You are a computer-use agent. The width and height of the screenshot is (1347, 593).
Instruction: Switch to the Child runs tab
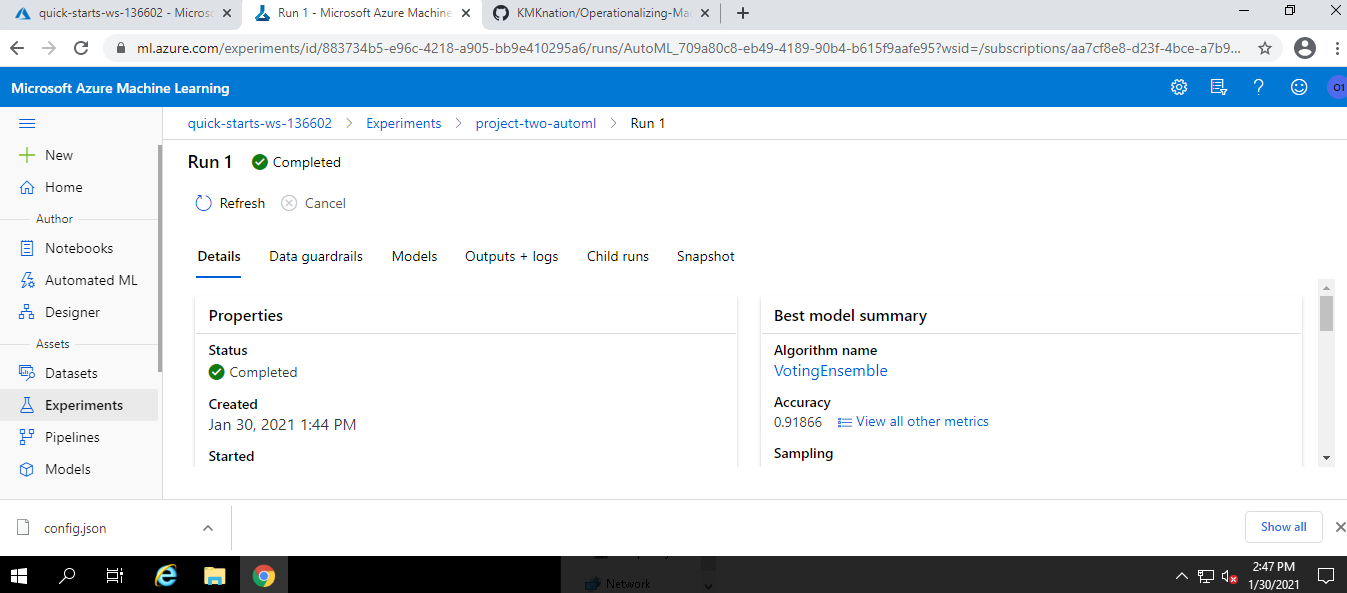(x=618, y=256)
